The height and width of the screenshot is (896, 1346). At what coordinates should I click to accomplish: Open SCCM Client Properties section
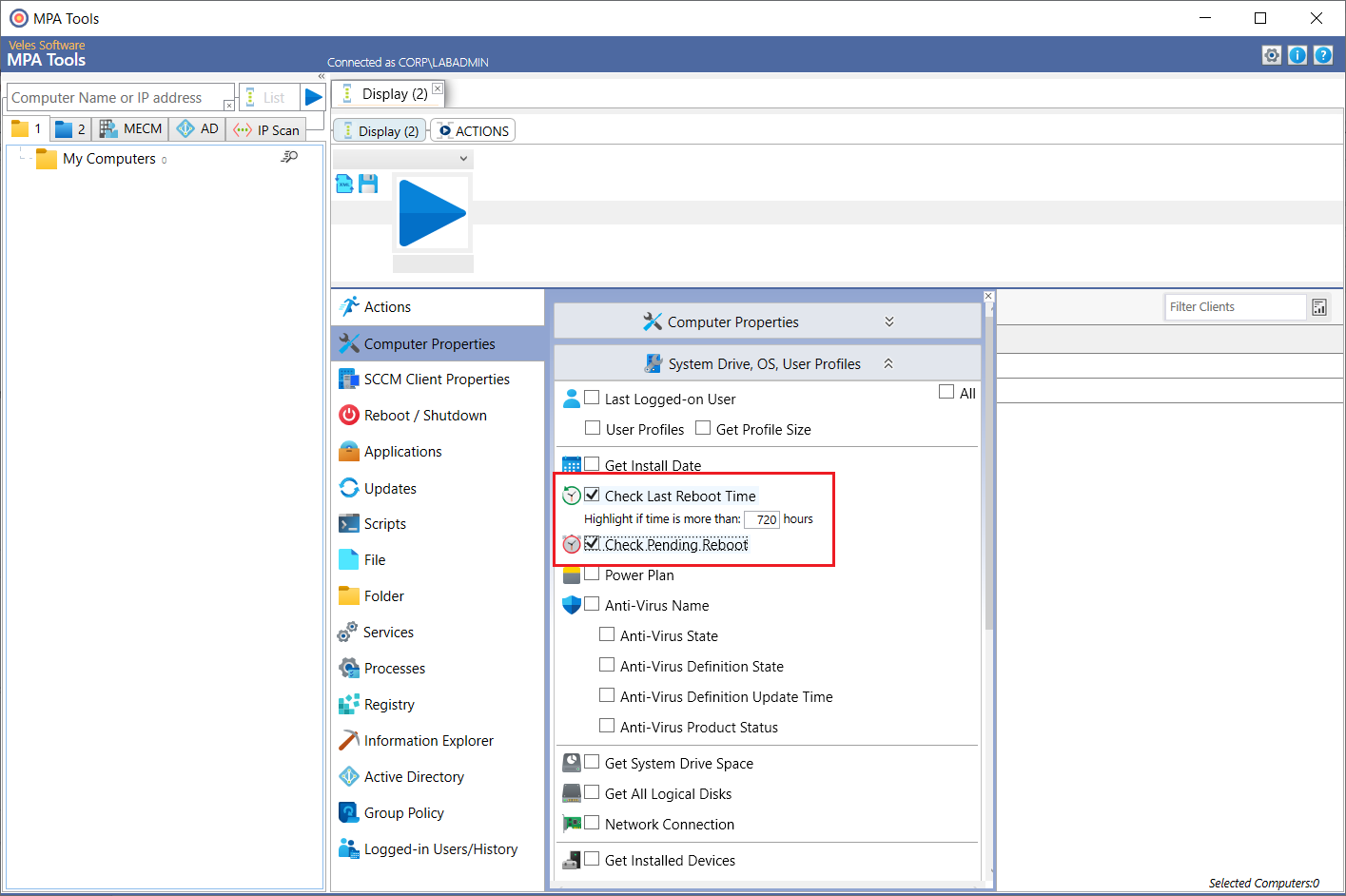(438, 380)
